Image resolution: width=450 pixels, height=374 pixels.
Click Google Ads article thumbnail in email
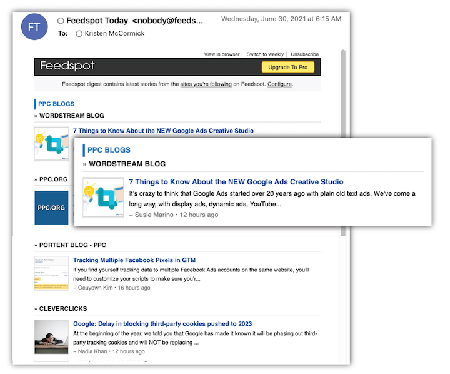pos(51,144)
